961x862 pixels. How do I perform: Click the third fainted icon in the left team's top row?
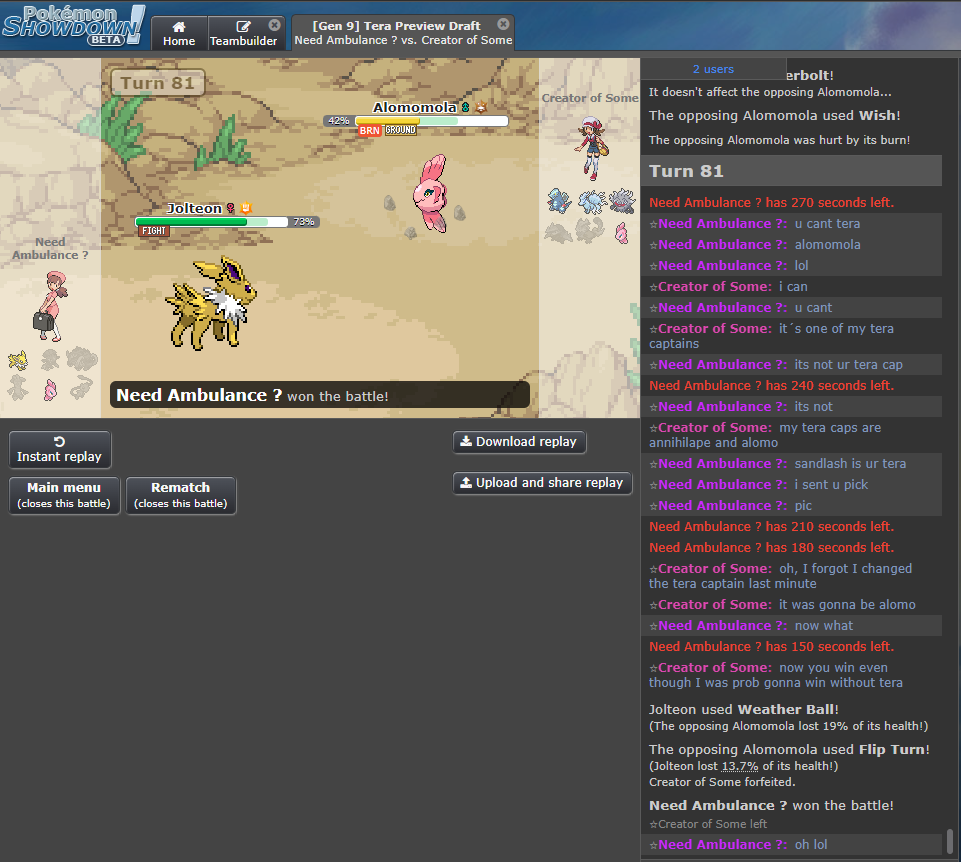click(x=82, y=360)
